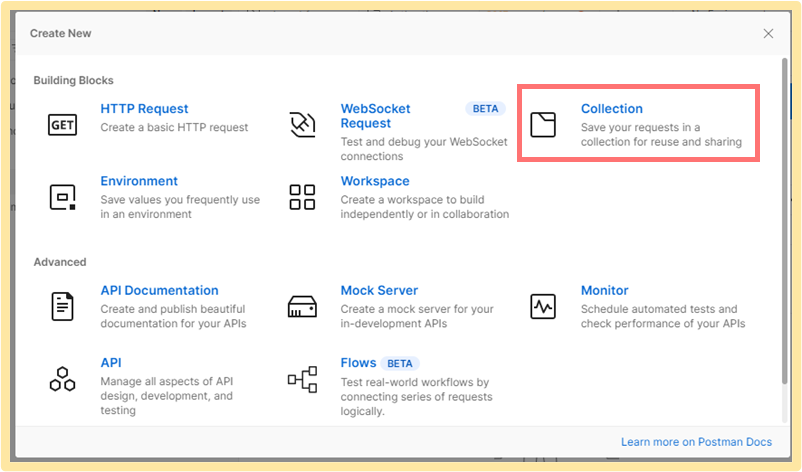Click the BETA badge beside WebSocket Request
This screenshot has height=472, width=802.
click(485, 109)
